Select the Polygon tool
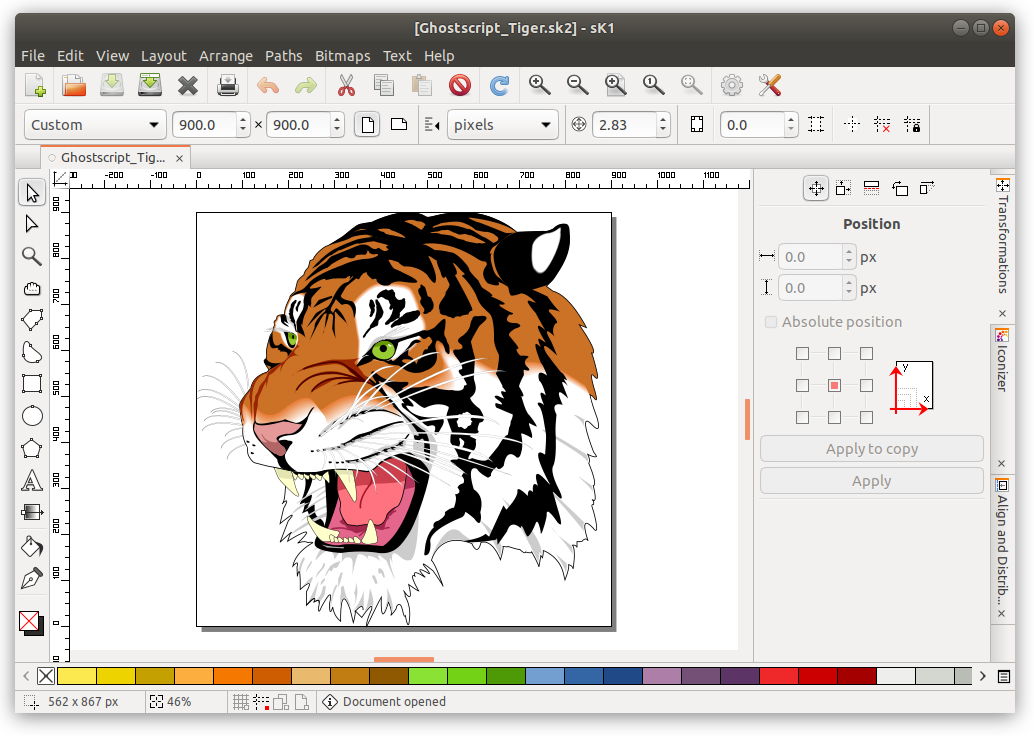This screenshot has width=1034, height=736. (x=32, y=448)
